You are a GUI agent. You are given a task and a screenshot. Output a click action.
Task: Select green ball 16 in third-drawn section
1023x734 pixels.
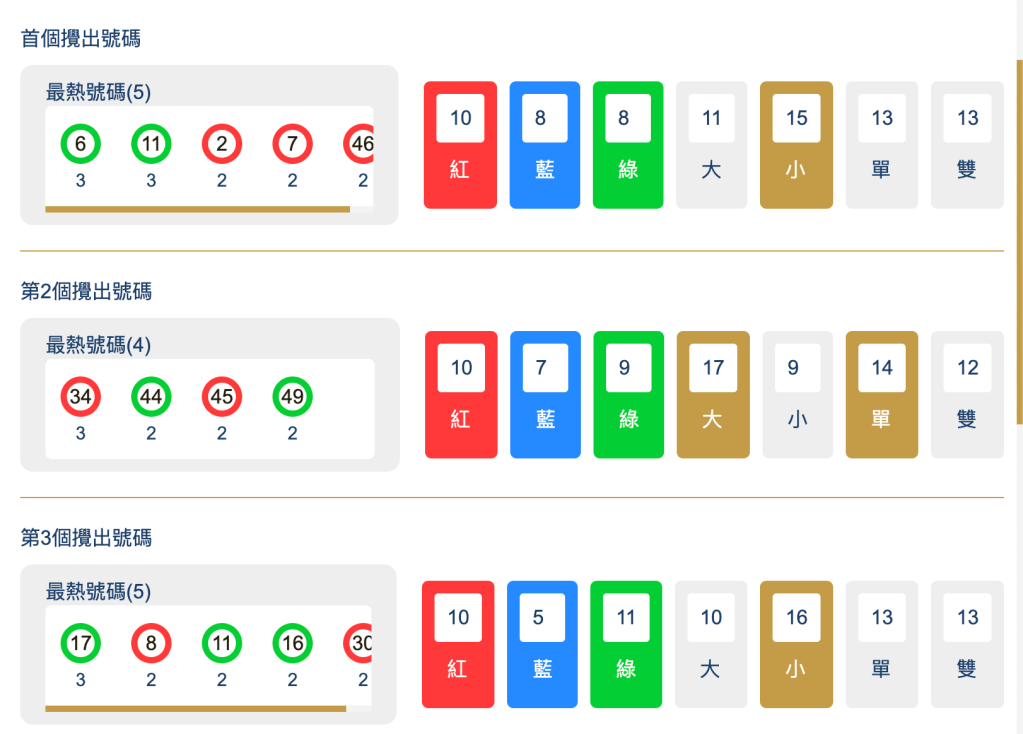click(292, 643)
